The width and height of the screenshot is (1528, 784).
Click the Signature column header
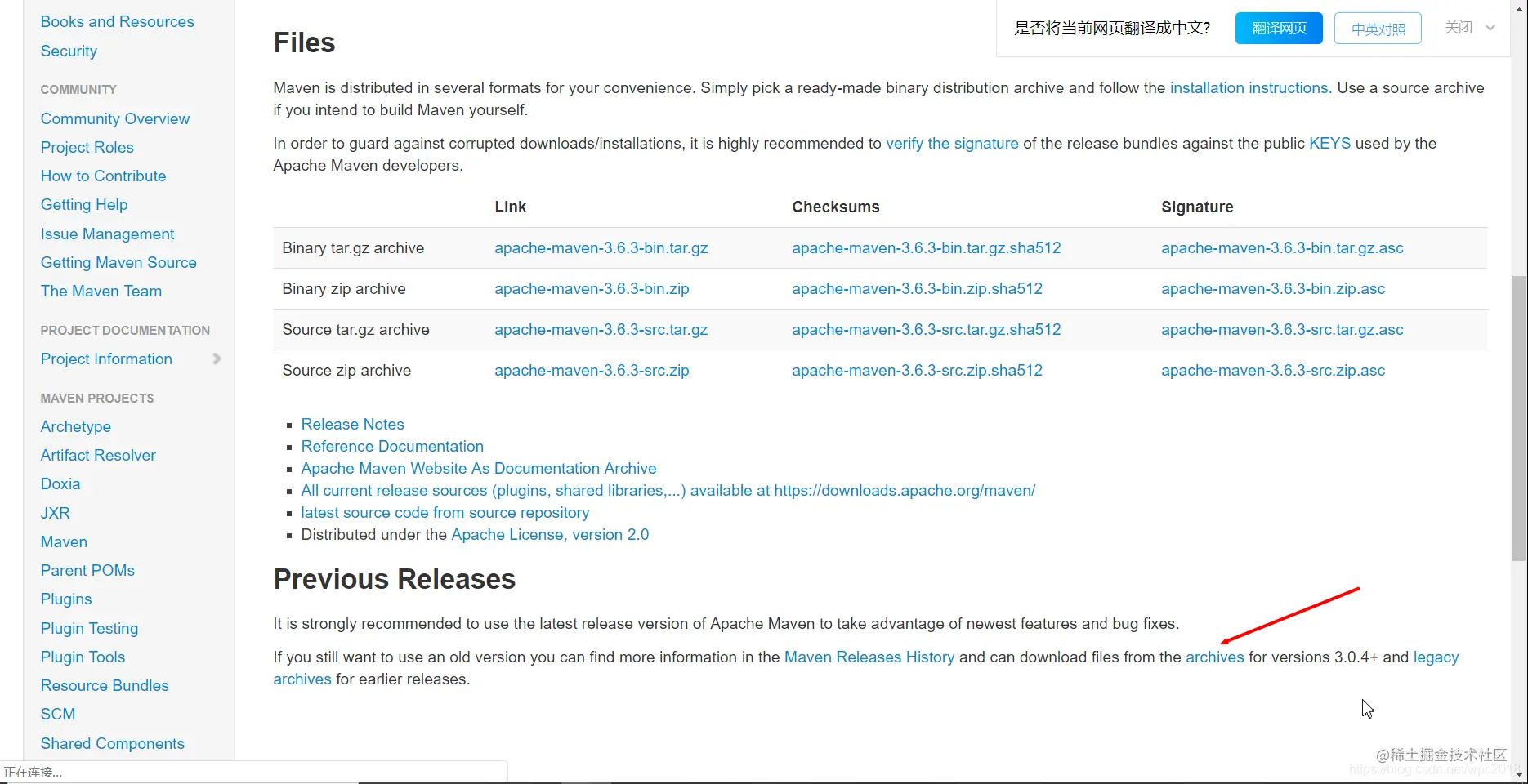coord(1197,207)
